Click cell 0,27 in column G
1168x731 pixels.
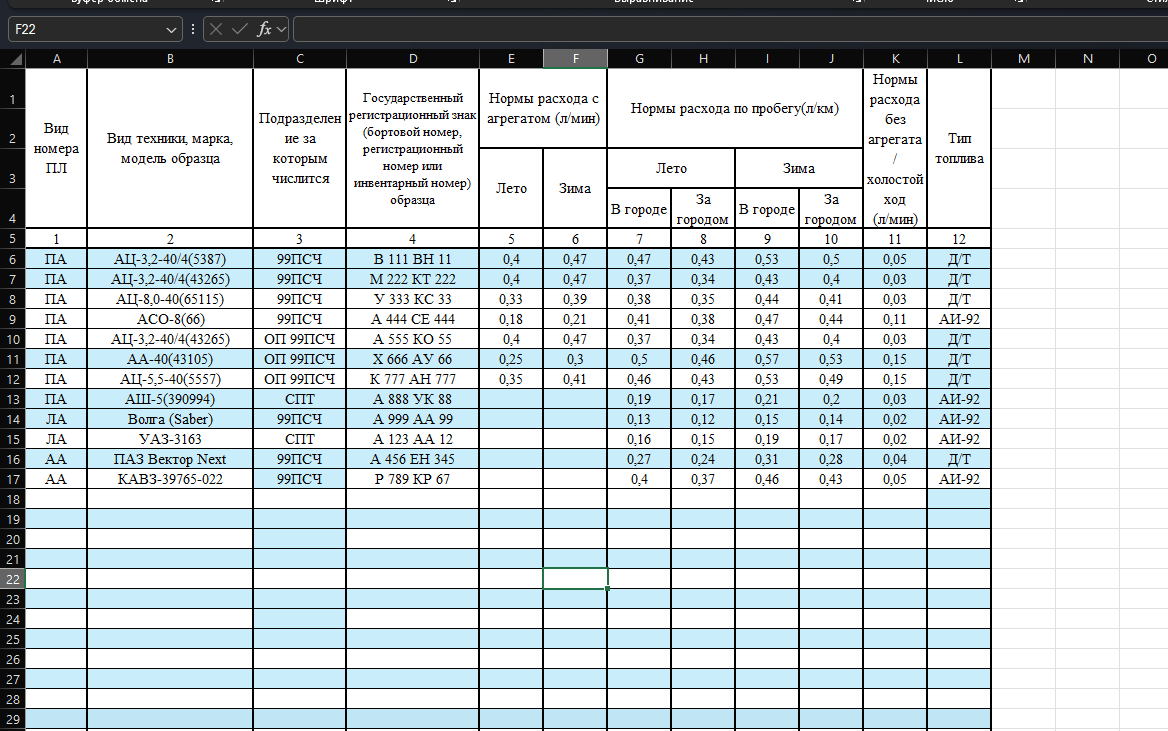click(639, 459)
